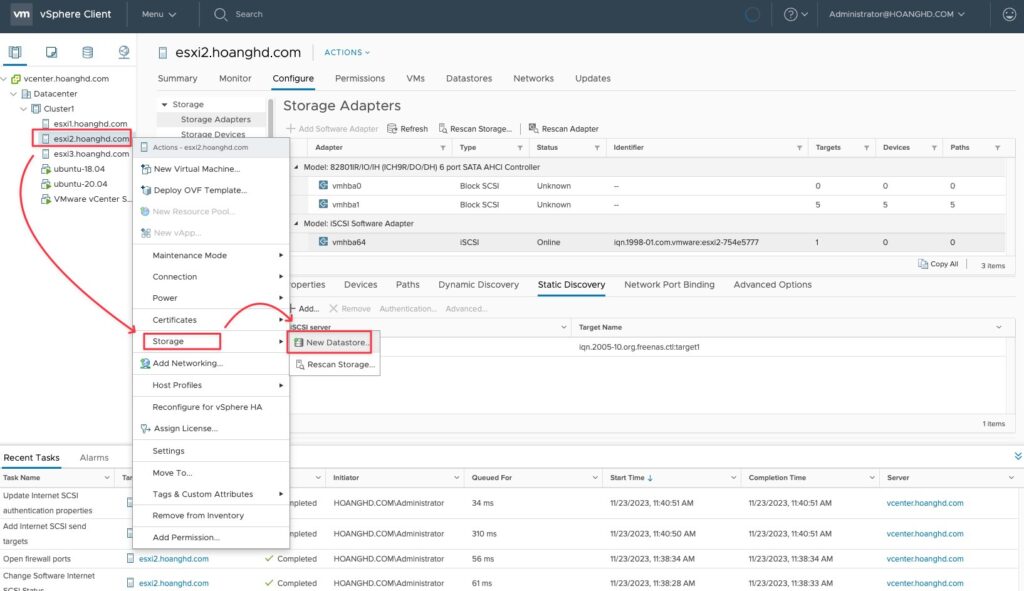The height and width of the screenshot is (591, 1024).
Task: Switch to Datastores tab
Action: tap(469, 78)
